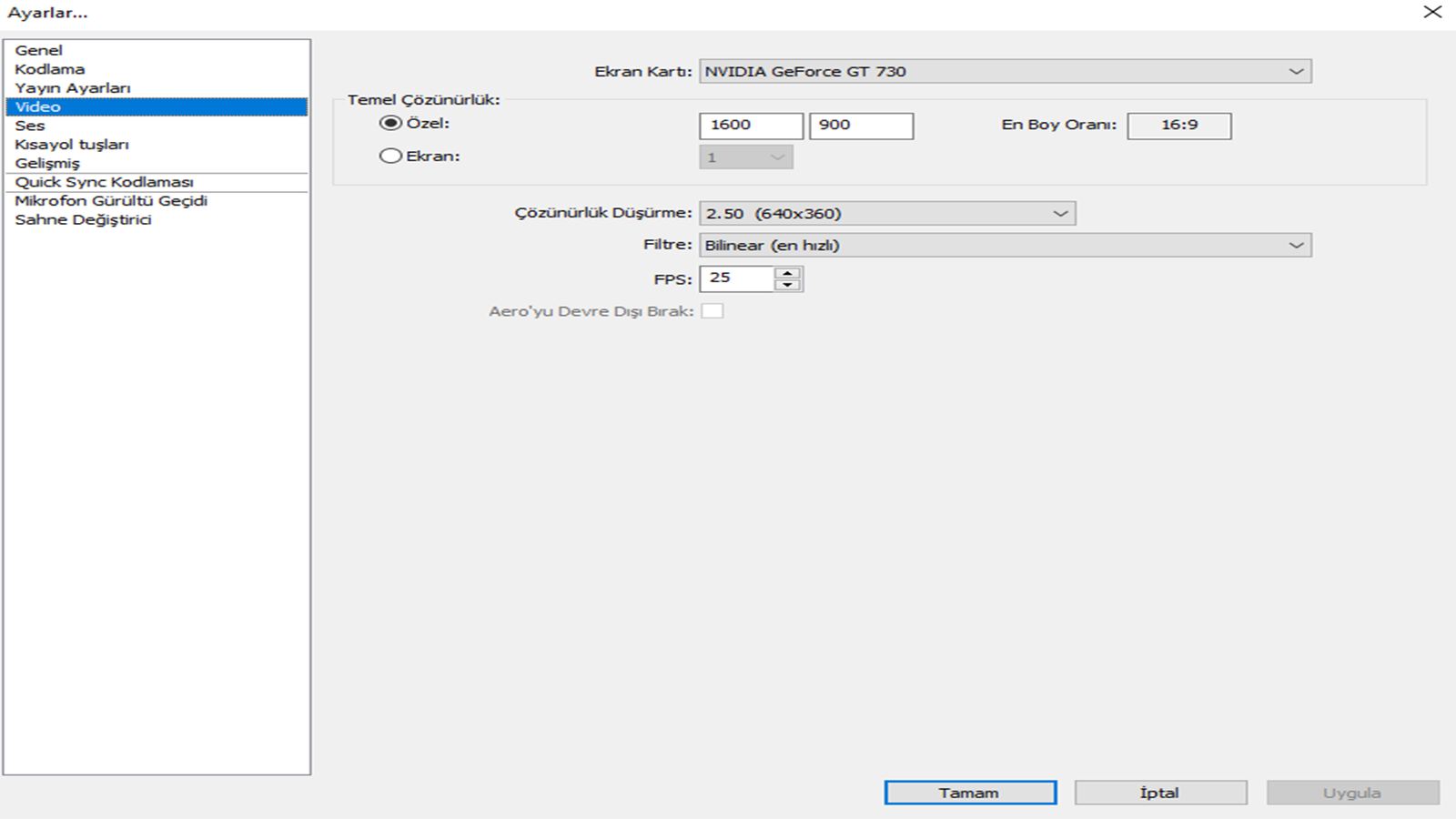The width and height of the screenshot is (1456, 819).
Task: Select the Video settings category
Action: pyautogui.click(x=157, y=106)
